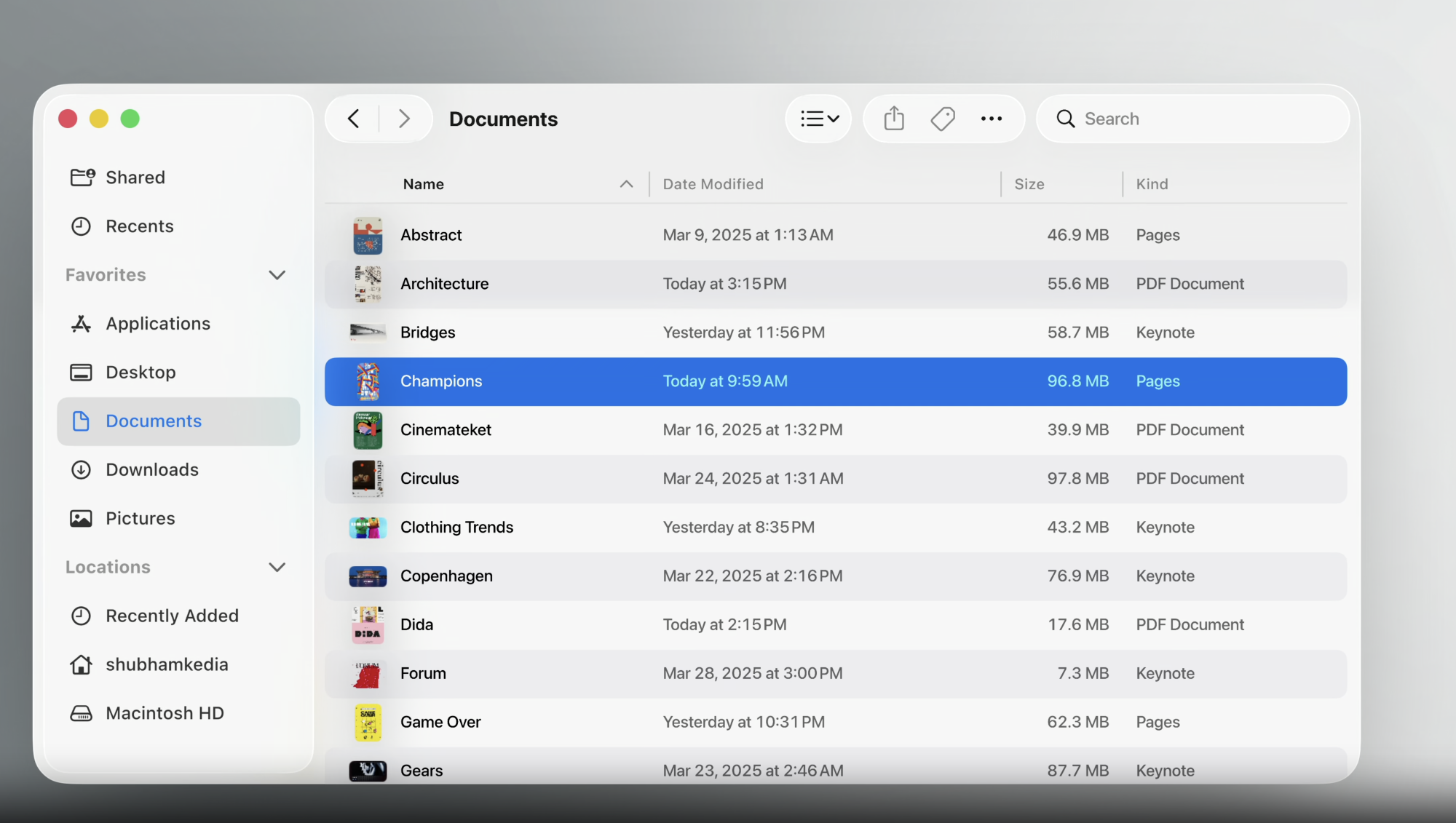The image size is (1456, 823).
Task: Click the Edit Tags icon
Action: pyautogui.click(x=943, y=119)
